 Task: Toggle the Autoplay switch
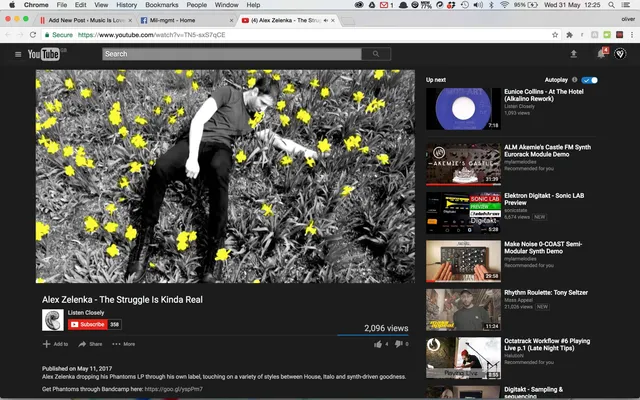[x=589, y=80]
